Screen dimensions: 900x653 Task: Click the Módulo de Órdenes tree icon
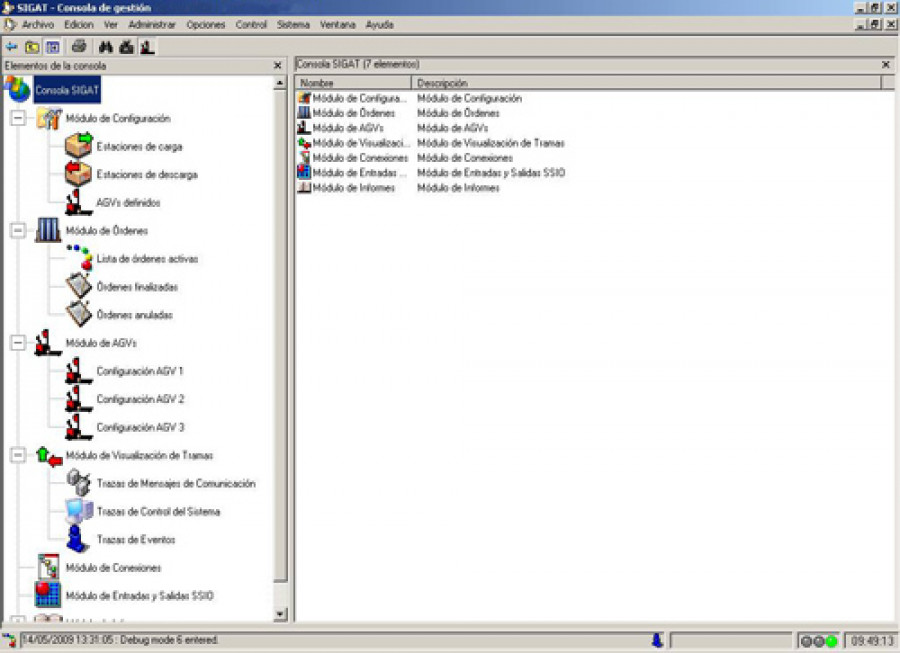[x=48, y=230]
